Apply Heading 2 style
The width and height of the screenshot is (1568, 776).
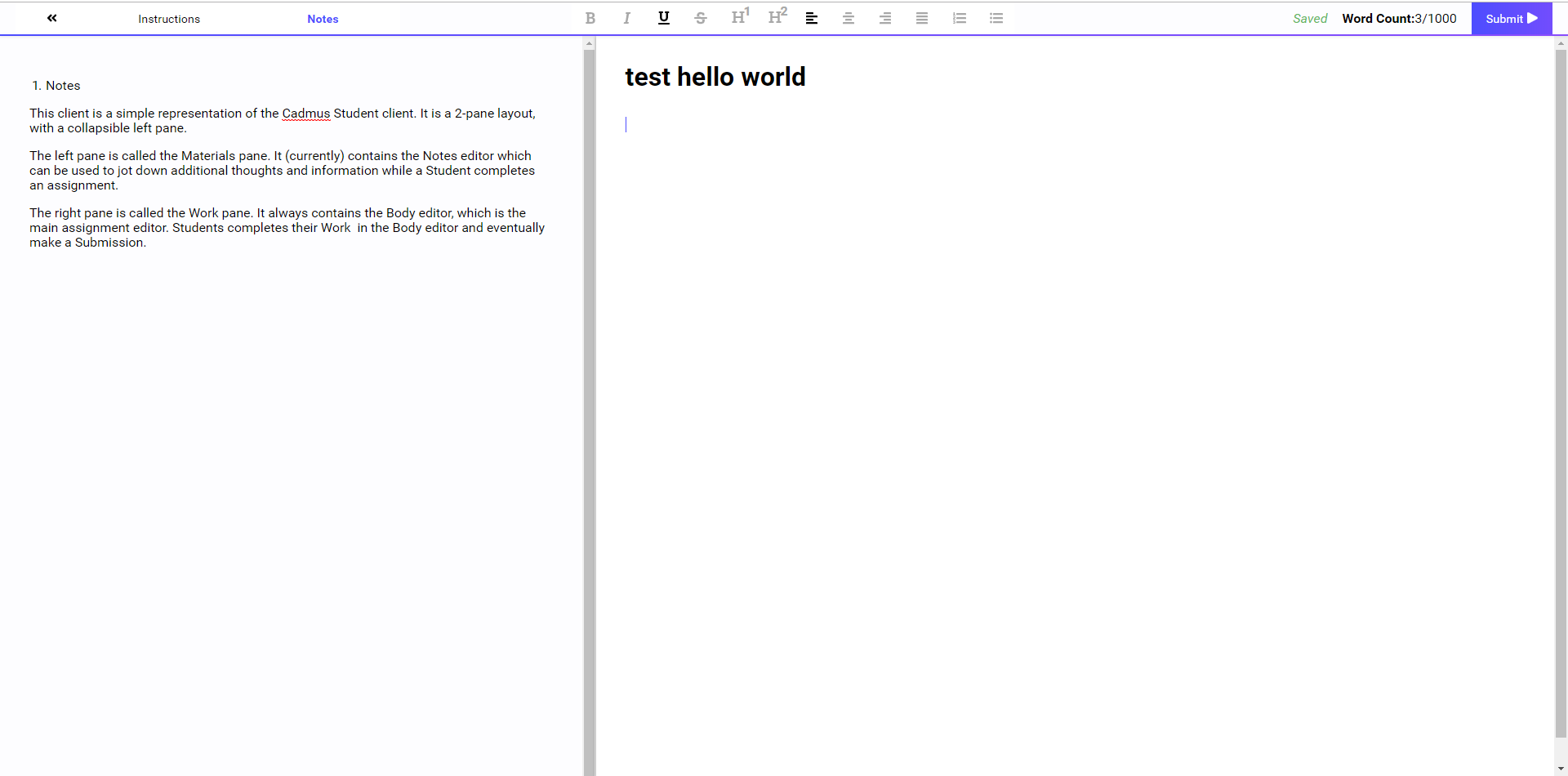point(777,17)
